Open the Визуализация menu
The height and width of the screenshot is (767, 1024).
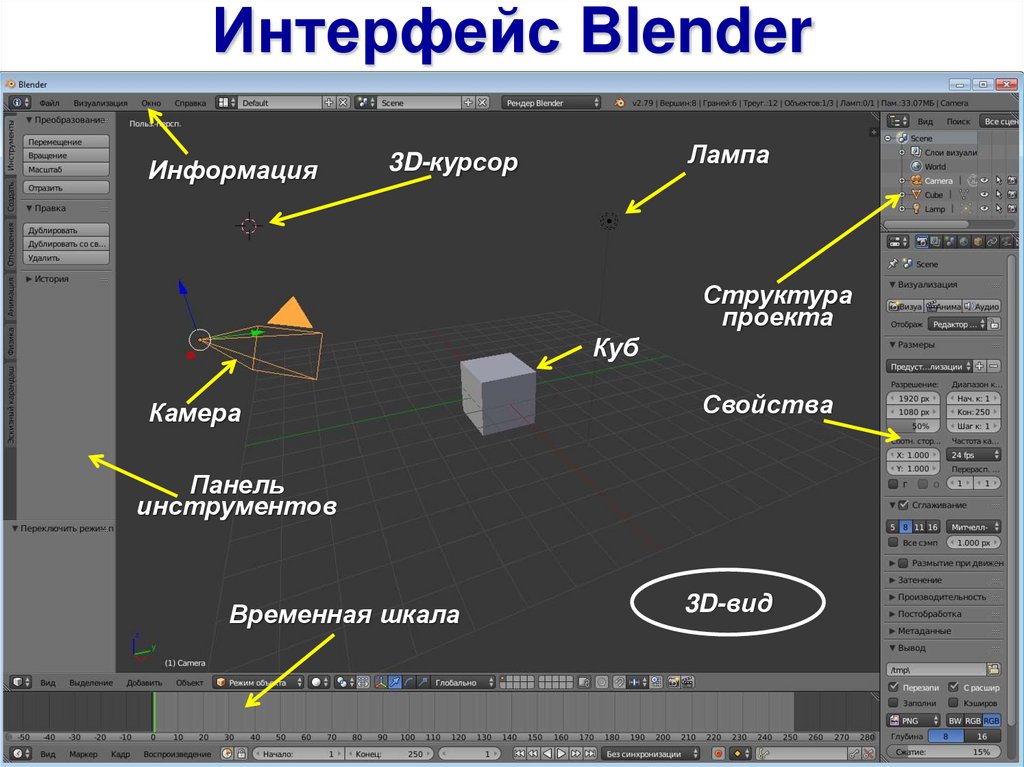[x=100, y=103]
